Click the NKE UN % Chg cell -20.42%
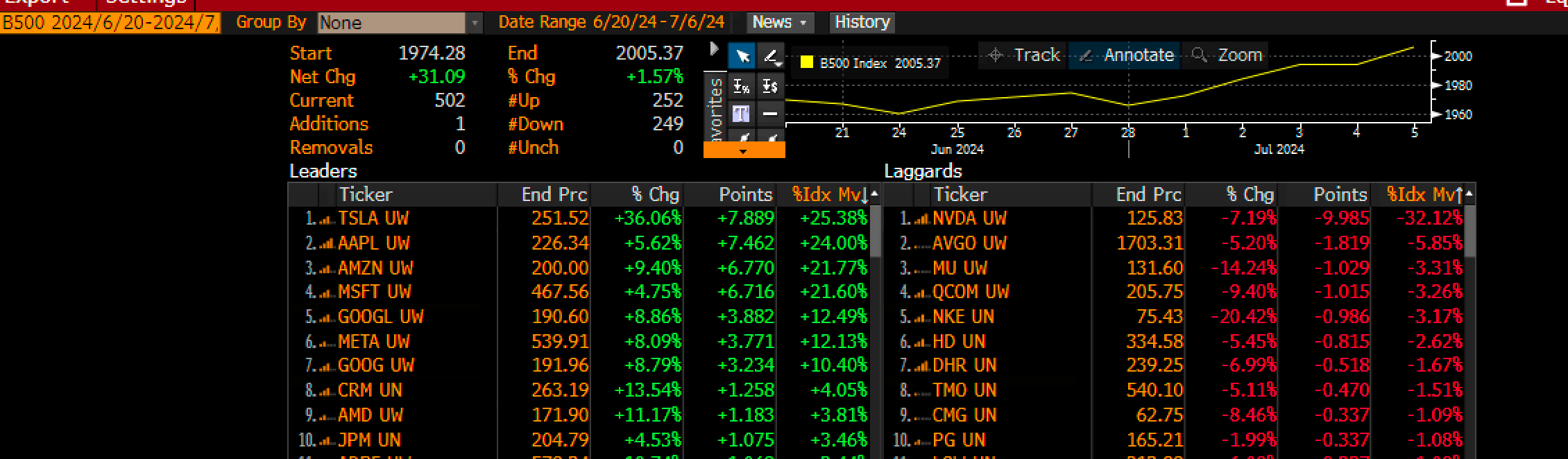The image size is (1568, 459). 1243,317
